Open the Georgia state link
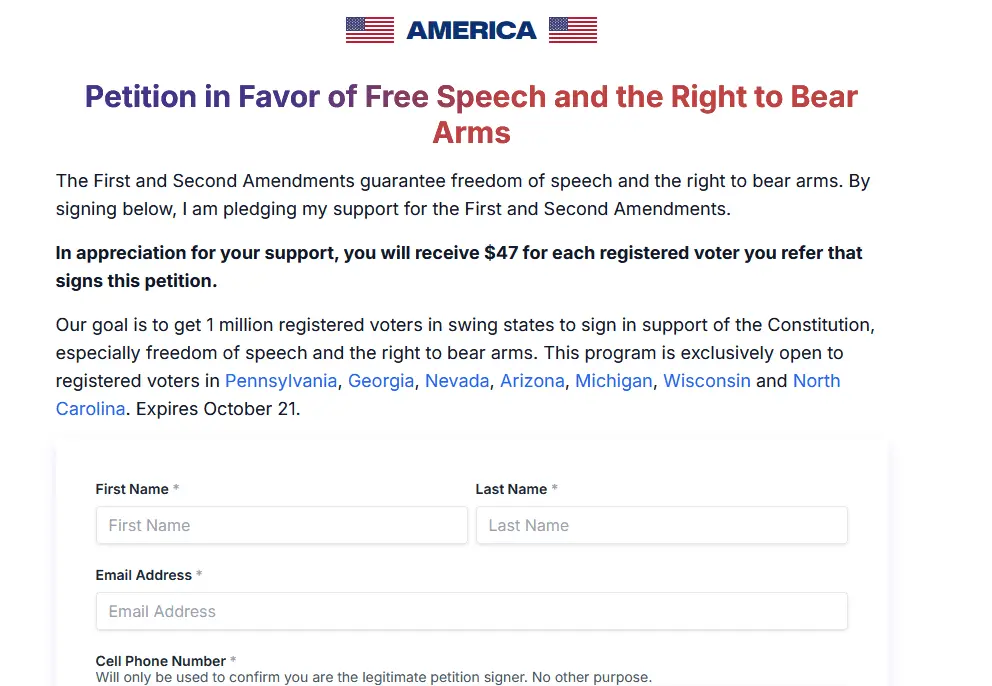 coord(381,381)
